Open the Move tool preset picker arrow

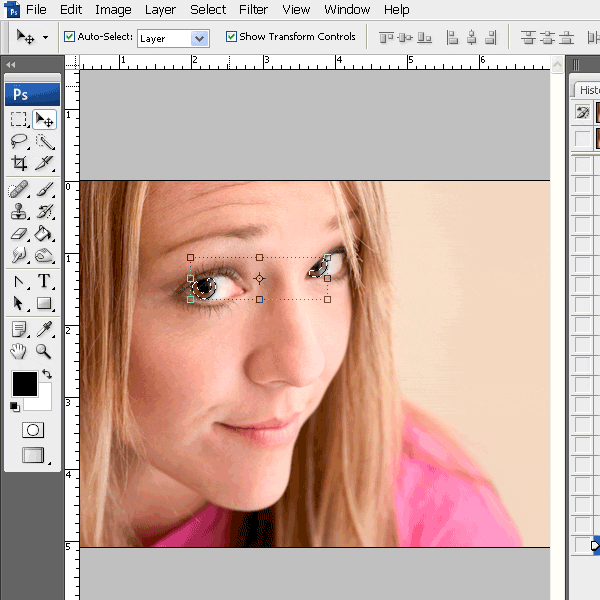(x=46, y=38)
